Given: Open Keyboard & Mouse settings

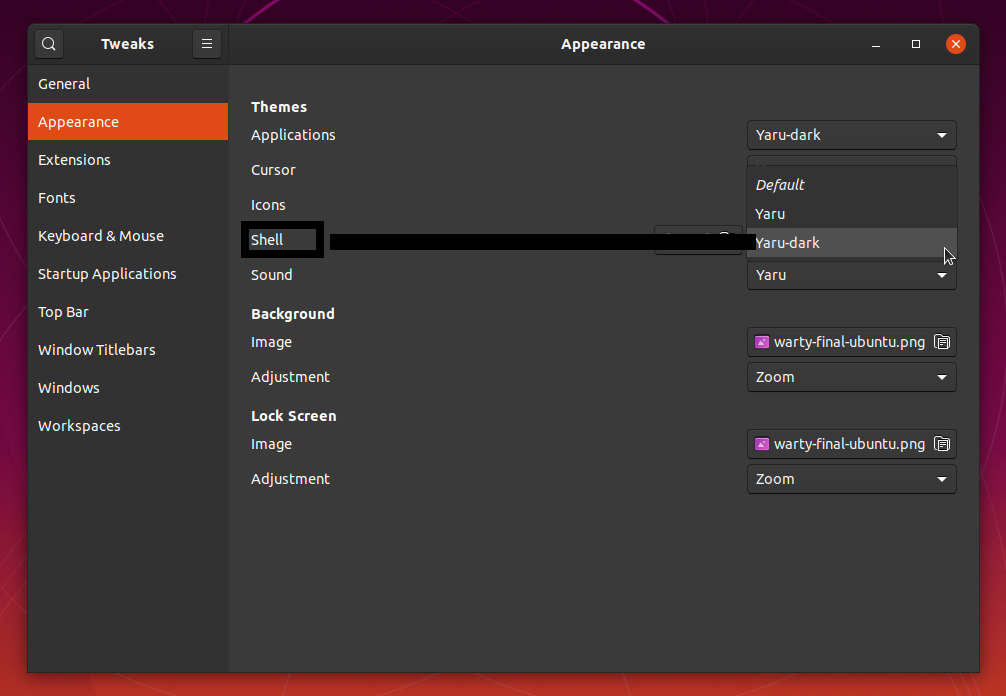Looking at the screenshot, I should click(101, 236).
